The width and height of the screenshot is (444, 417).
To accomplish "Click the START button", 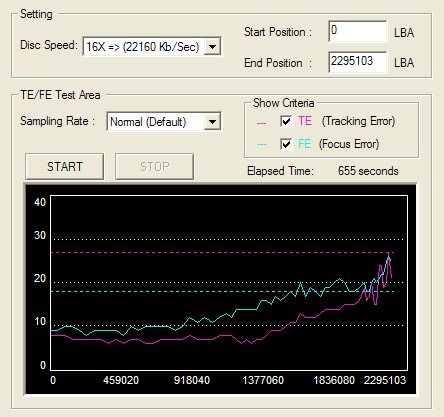I will point(65,166).
